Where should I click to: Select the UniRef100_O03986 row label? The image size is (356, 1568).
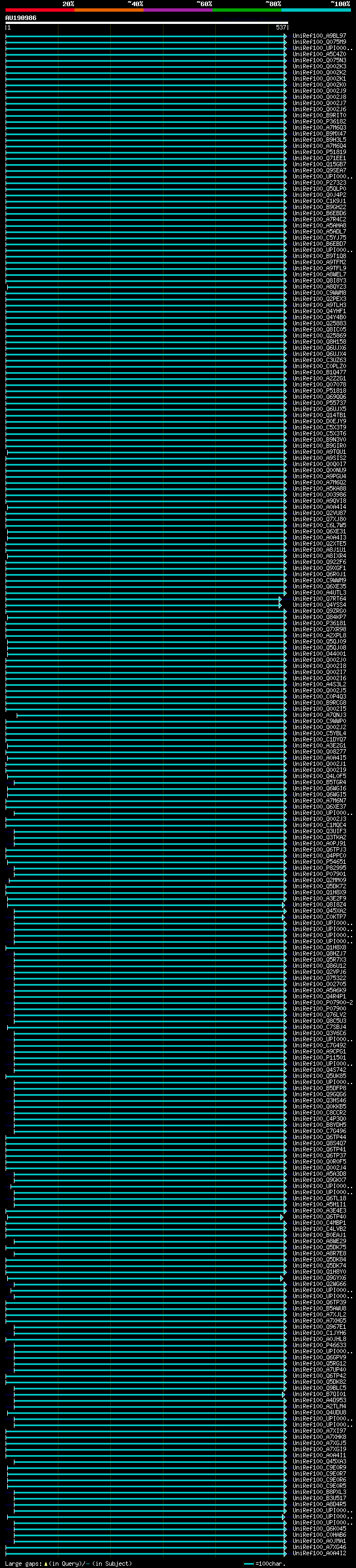point(319,495)
